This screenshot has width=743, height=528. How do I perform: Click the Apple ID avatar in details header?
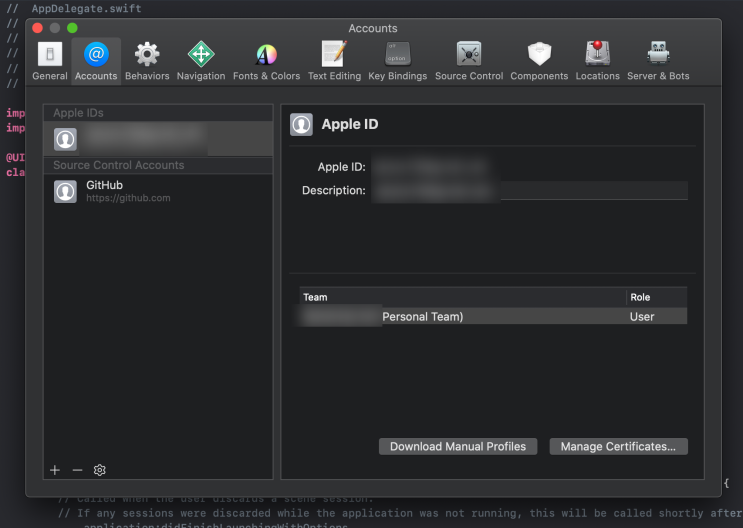coord(301,124)
